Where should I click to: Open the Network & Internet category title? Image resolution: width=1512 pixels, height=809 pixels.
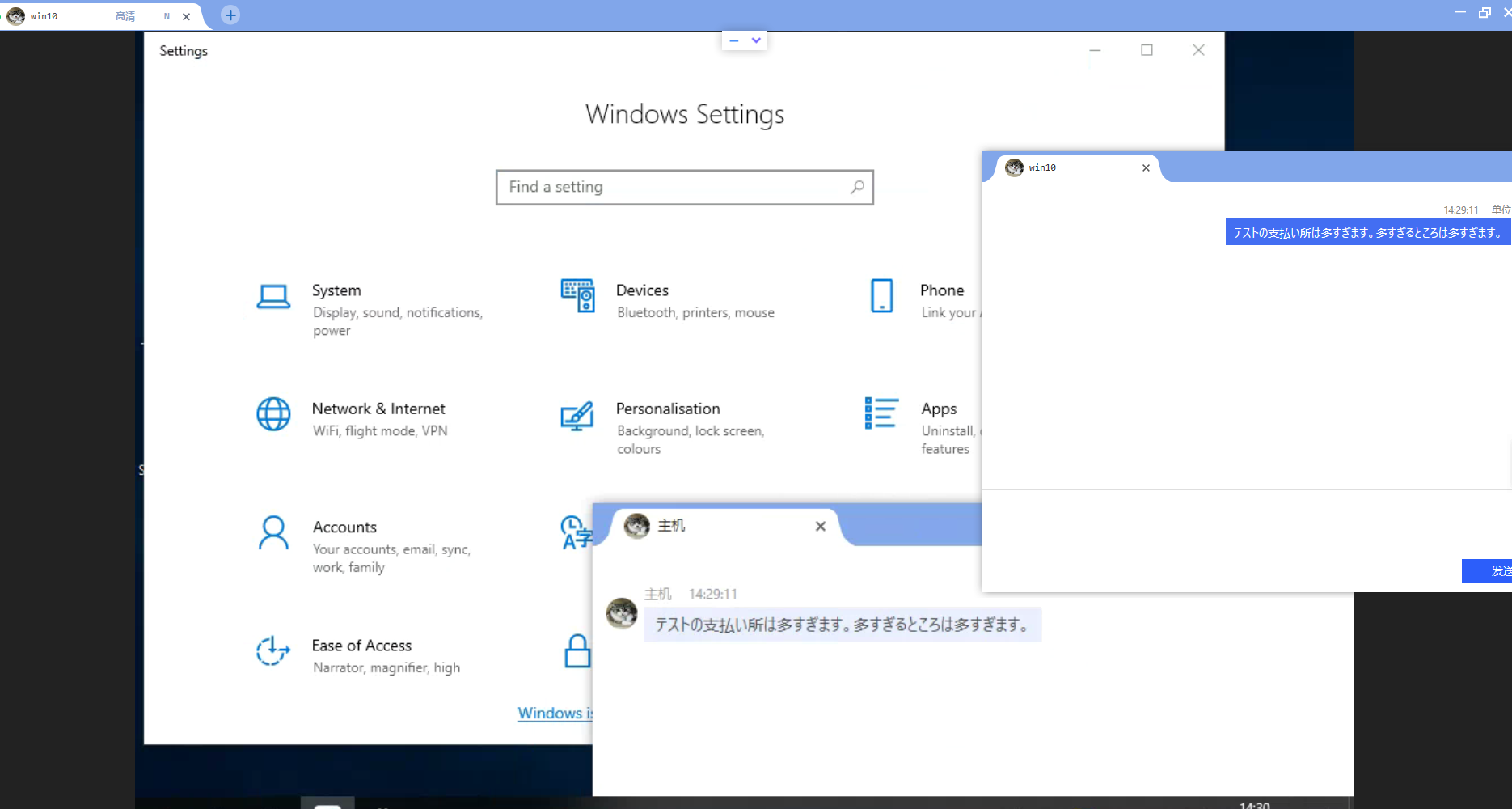(378, 409)
